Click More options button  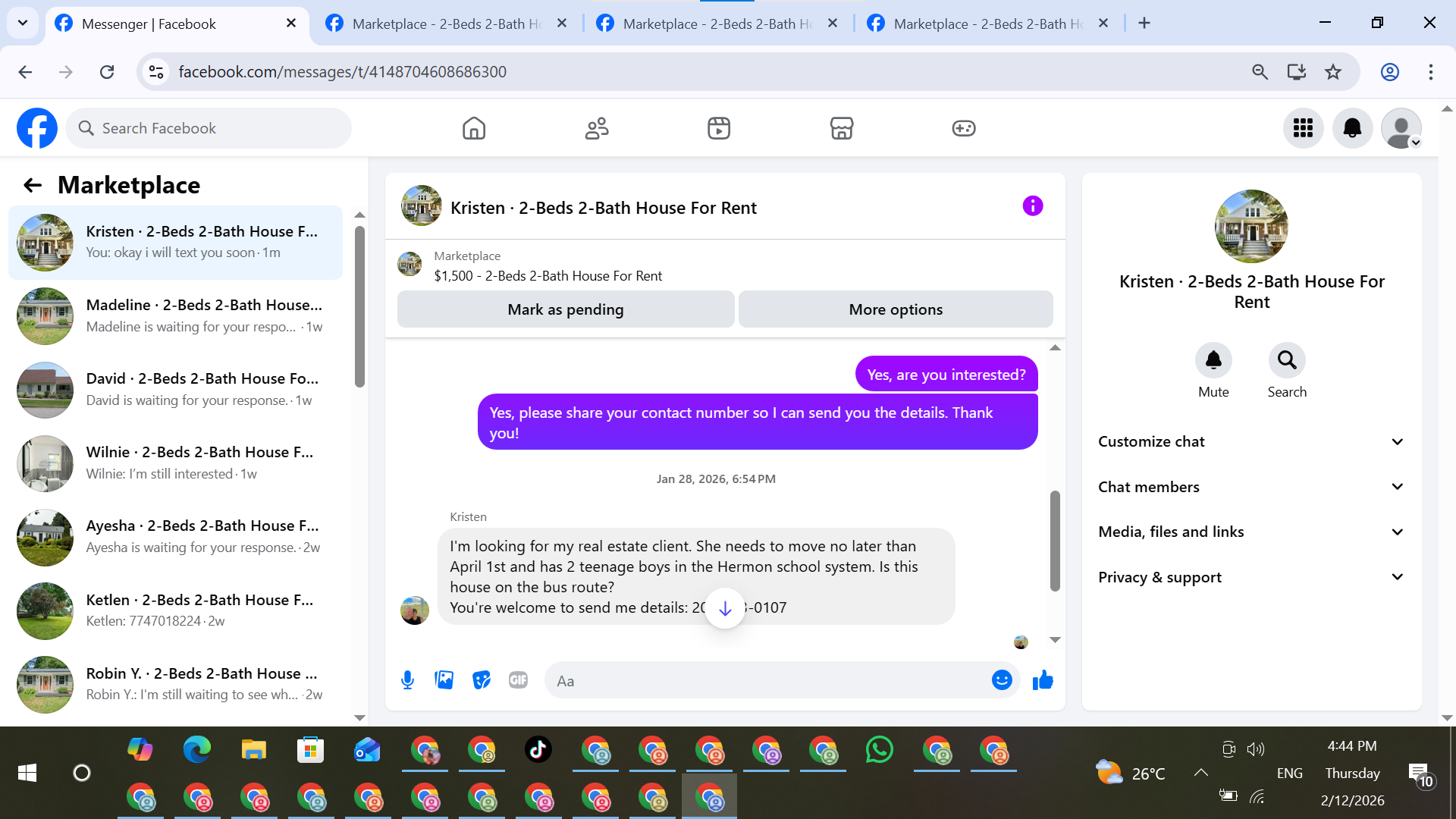click(896, 309)
